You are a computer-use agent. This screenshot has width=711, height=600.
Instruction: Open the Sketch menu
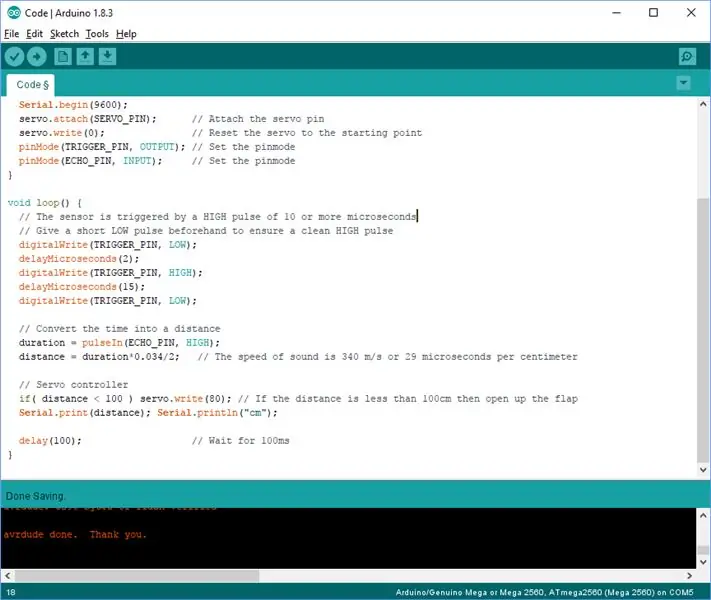(x=64, y=34)
